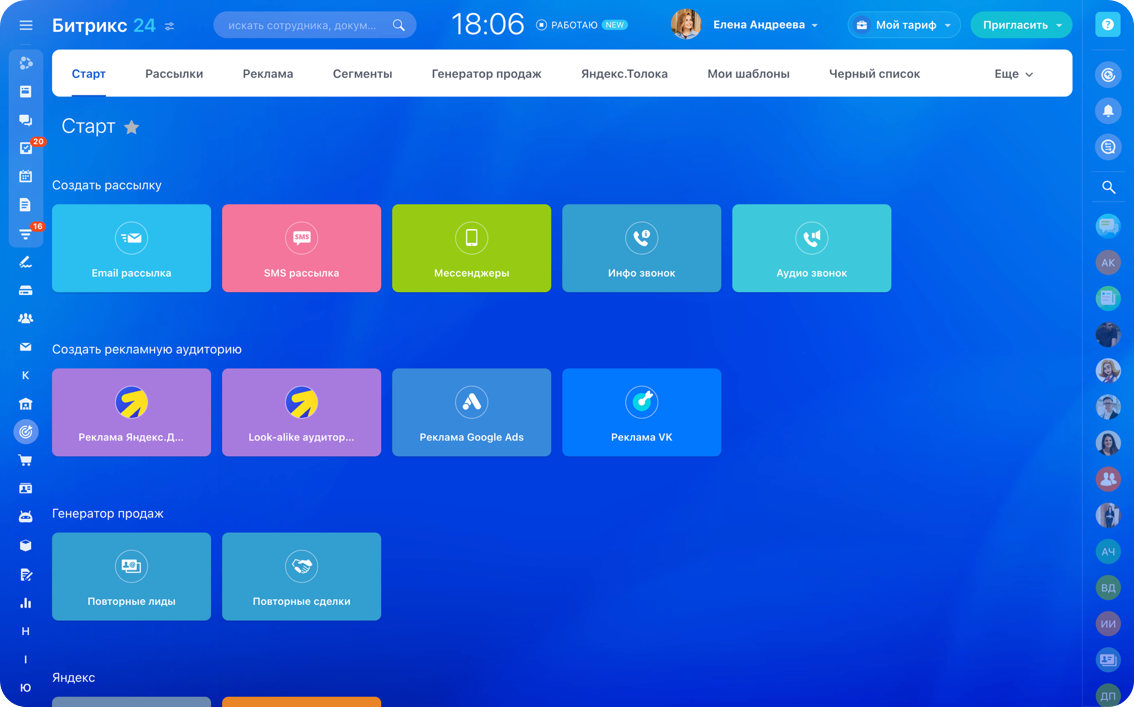Open the Реклама Google Ads tile
This screenshot has width=1134, height=707.
tap(472, 412)
